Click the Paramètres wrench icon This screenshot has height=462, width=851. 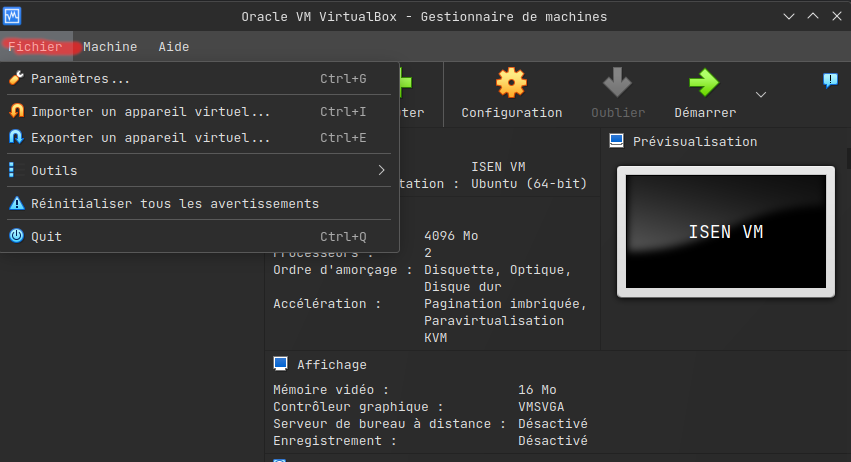pos(16,78)
